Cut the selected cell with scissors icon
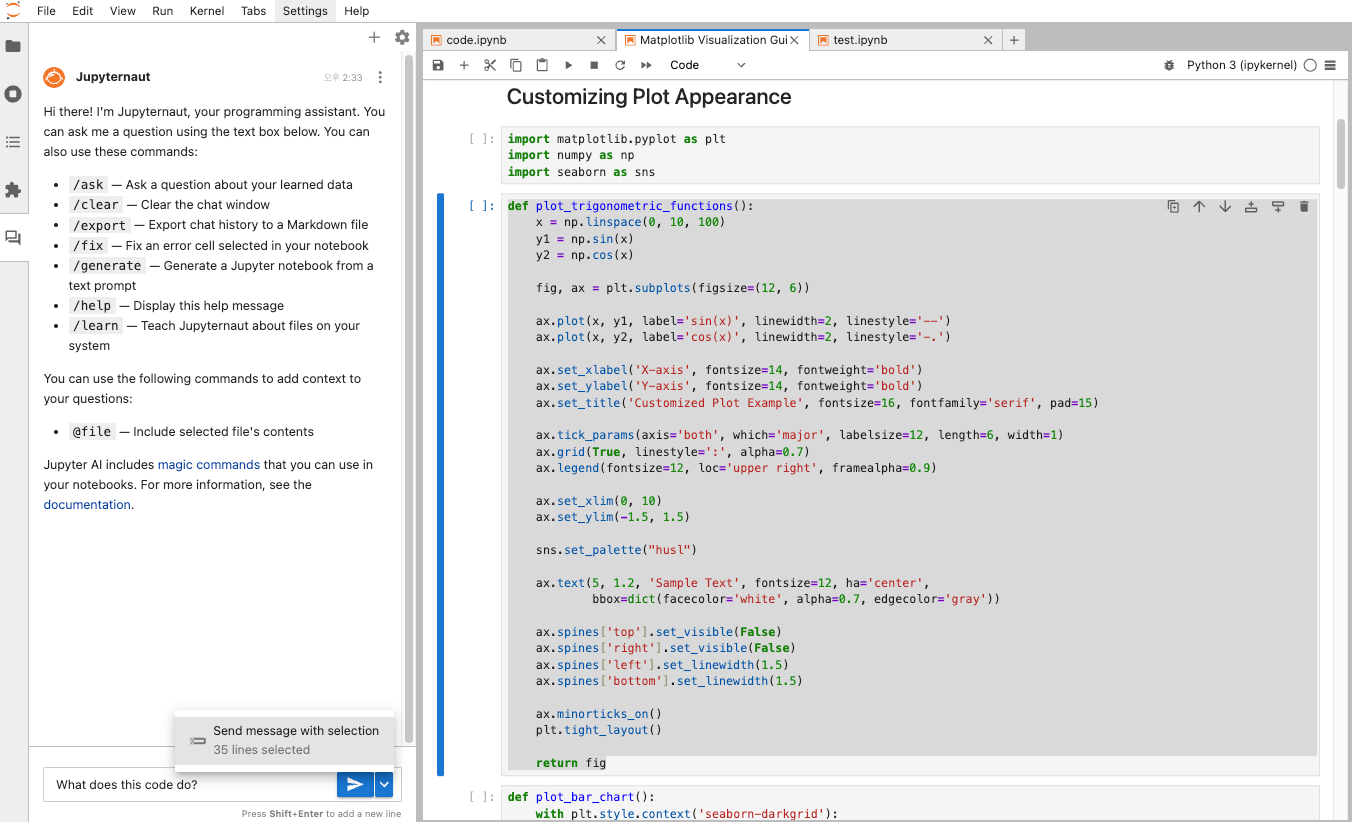This screenshot has width=1352, height=822. 490,64
